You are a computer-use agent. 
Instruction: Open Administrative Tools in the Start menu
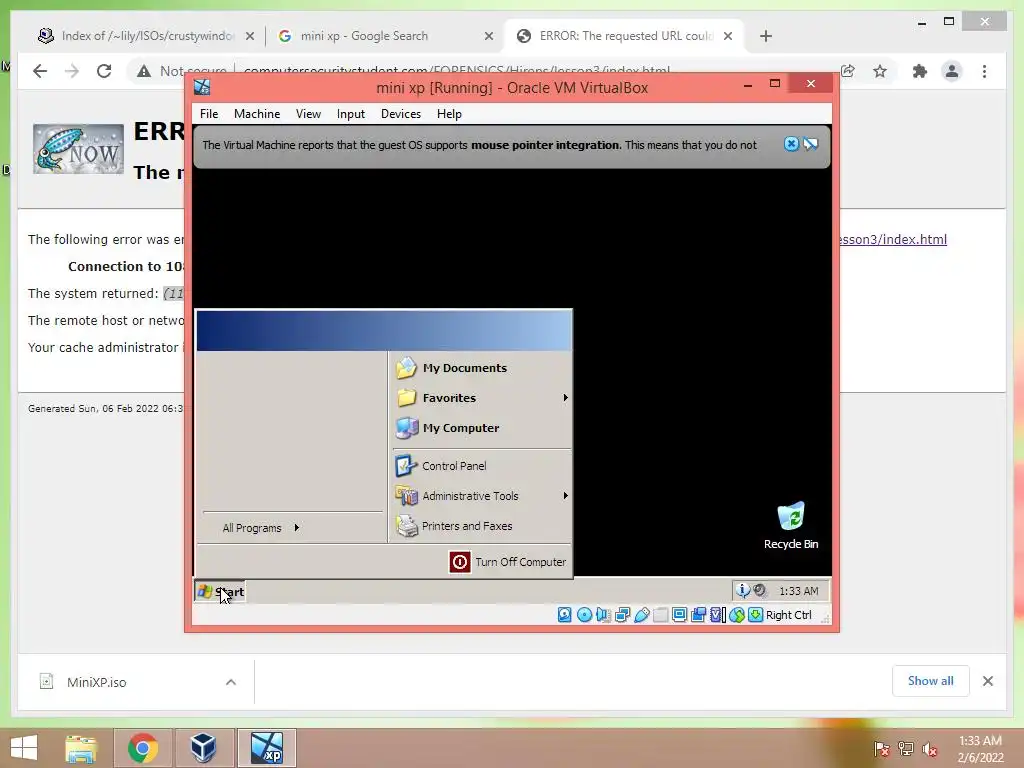pyautogui.click(x=482, y=496)
